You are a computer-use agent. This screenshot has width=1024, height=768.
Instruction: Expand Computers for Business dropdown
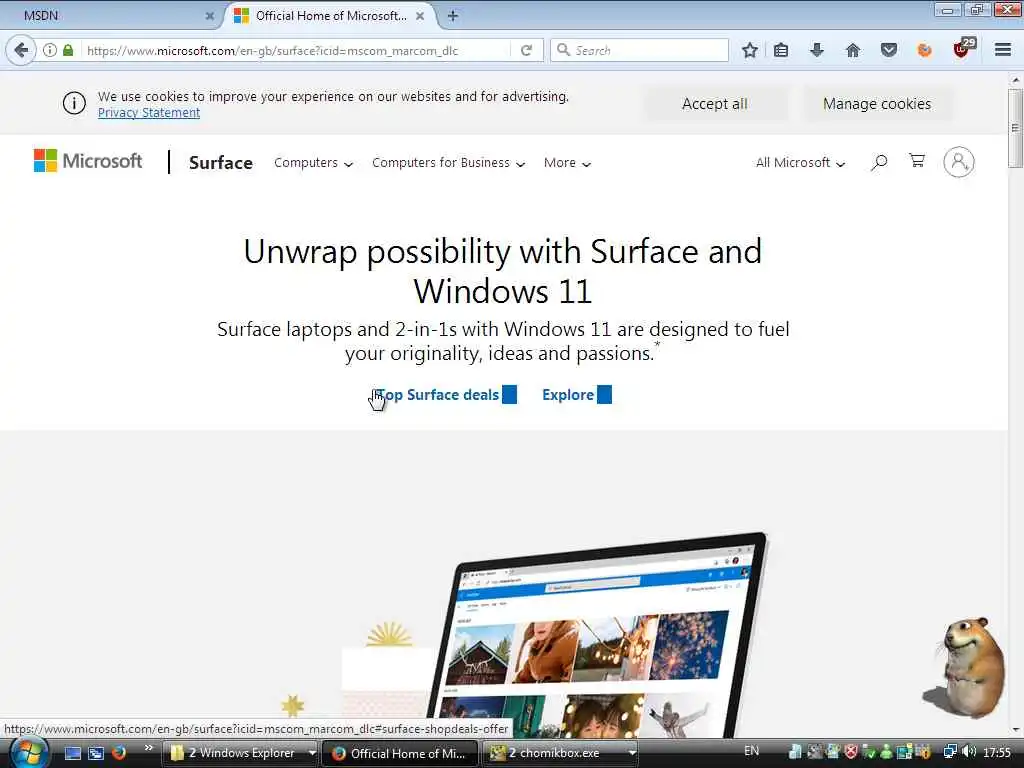pyautogui.click(x=449, y=163)
